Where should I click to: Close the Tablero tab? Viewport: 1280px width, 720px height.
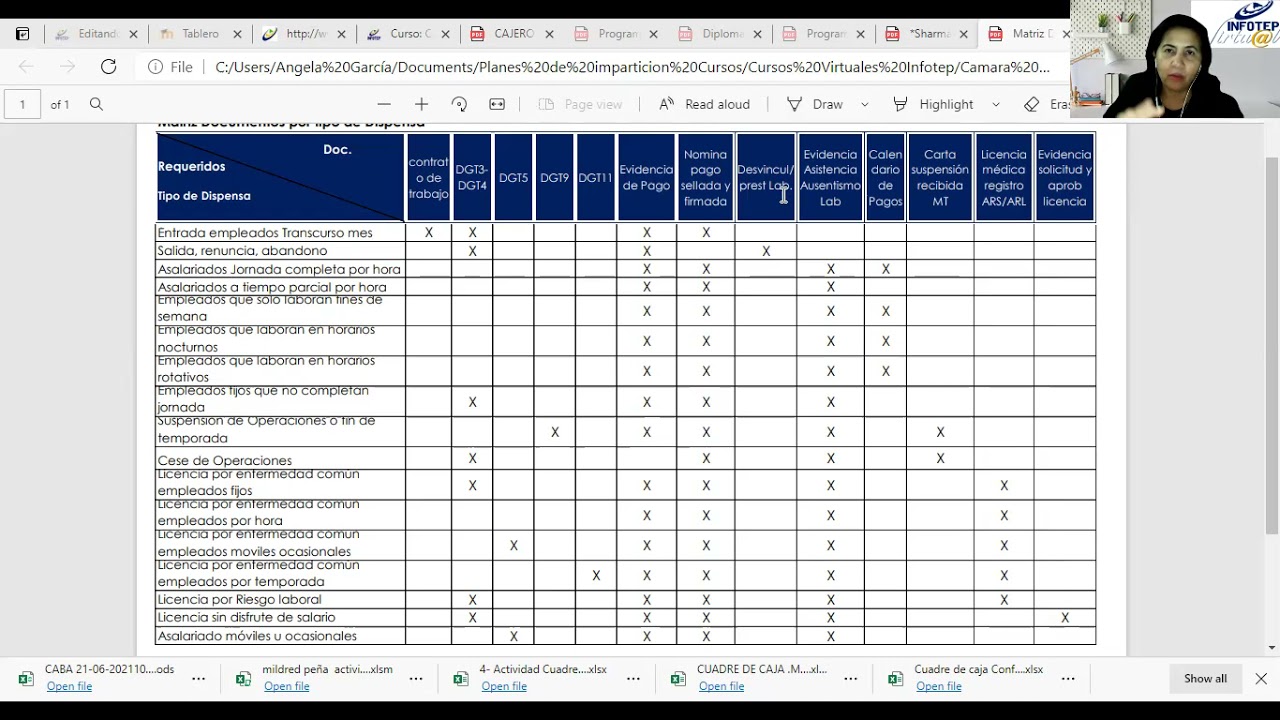(x=237, y=34)
